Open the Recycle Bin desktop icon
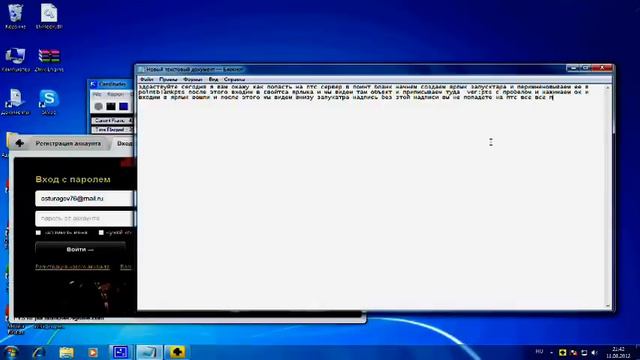640x360 pixels. (x=15, y=16)
